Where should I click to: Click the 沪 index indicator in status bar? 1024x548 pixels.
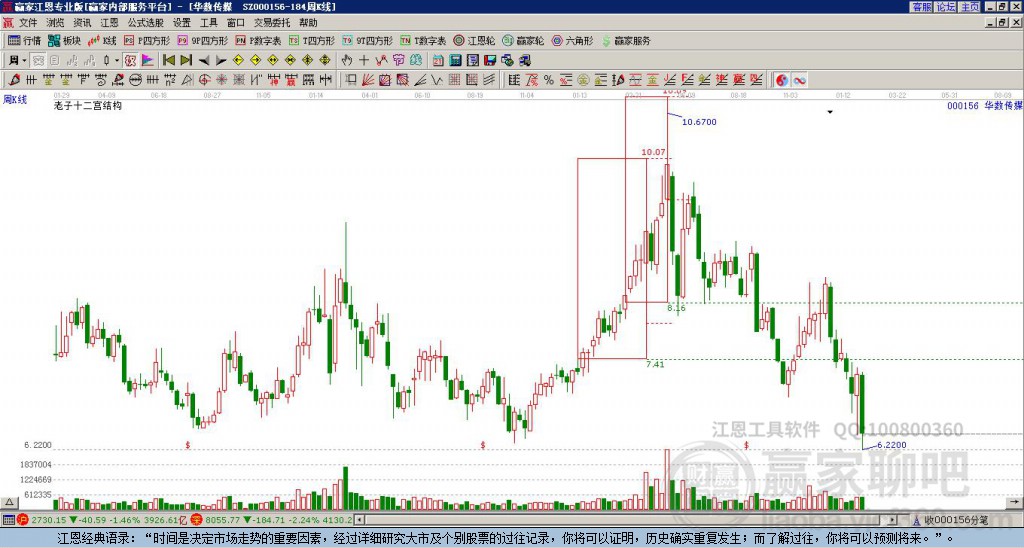click(x=23, y=520)
